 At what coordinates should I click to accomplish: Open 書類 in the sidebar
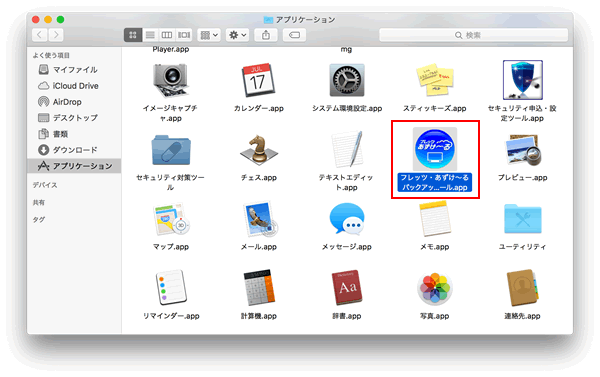coord(74,134)
